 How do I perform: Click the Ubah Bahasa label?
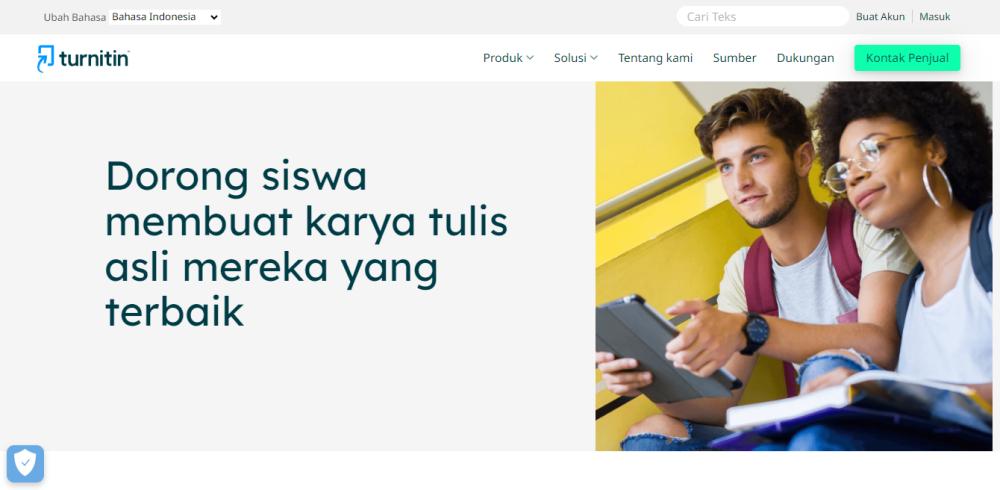pos(75,17)
